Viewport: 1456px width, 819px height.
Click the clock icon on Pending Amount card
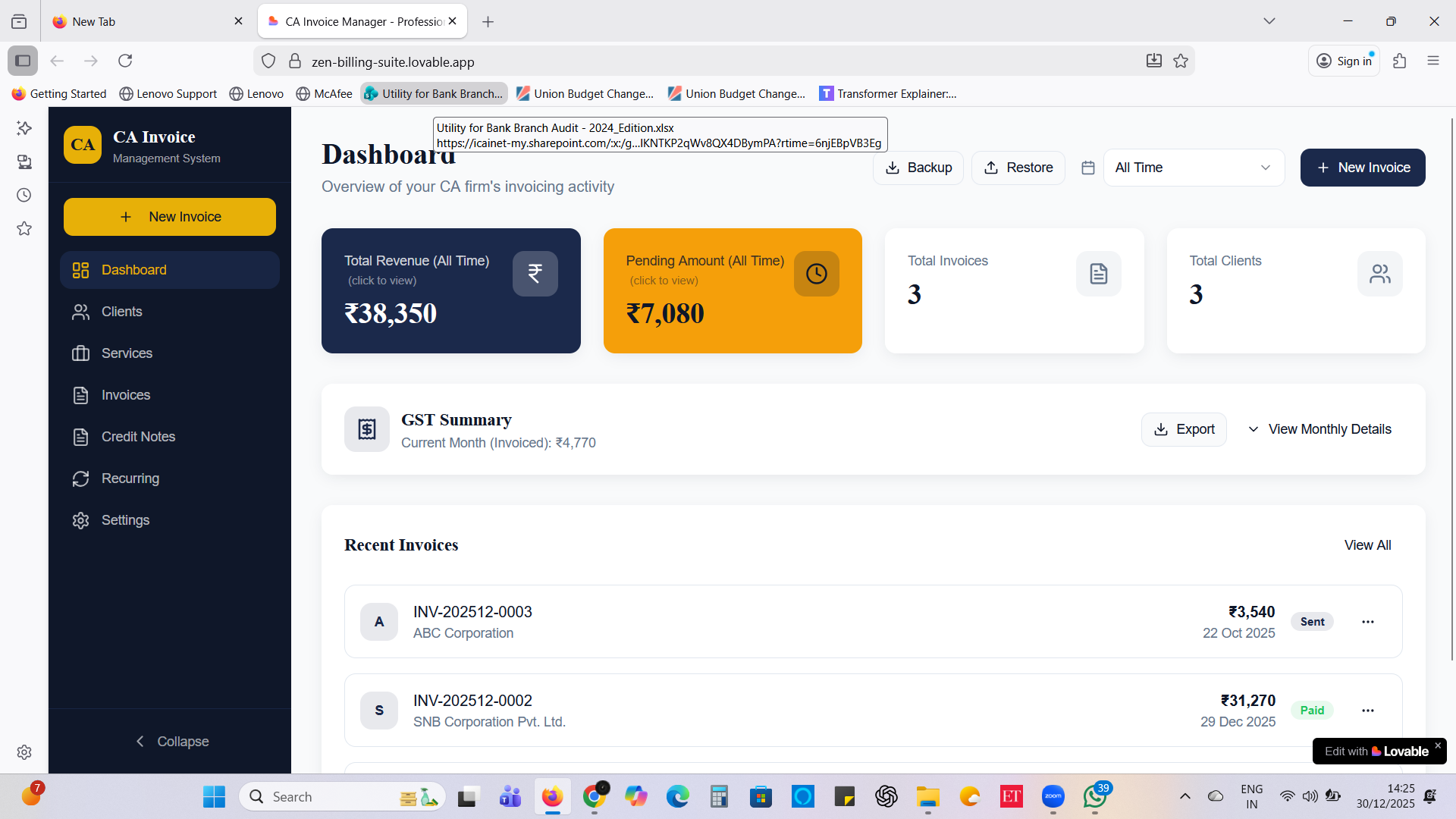coord(816,274)
